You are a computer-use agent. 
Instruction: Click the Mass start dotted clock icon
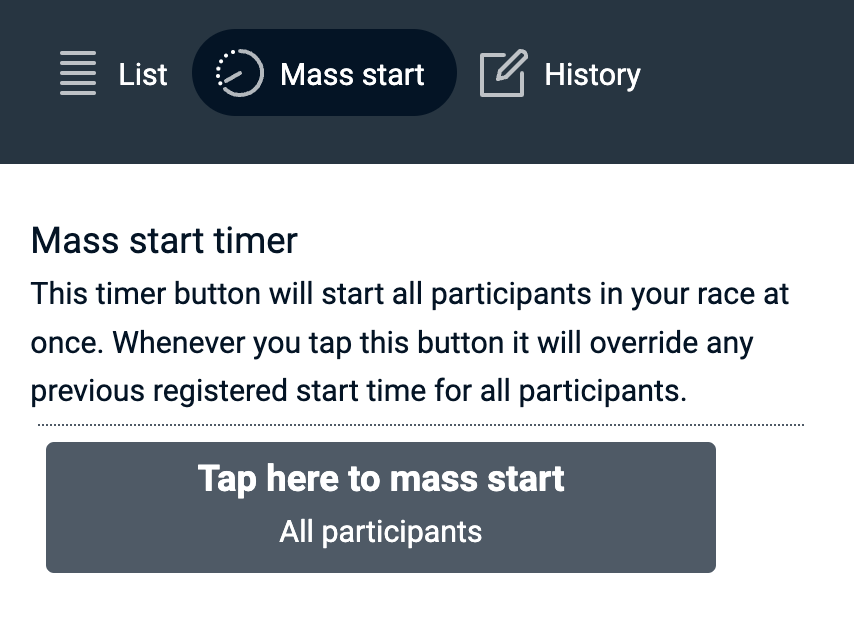(x=239, y=74)
